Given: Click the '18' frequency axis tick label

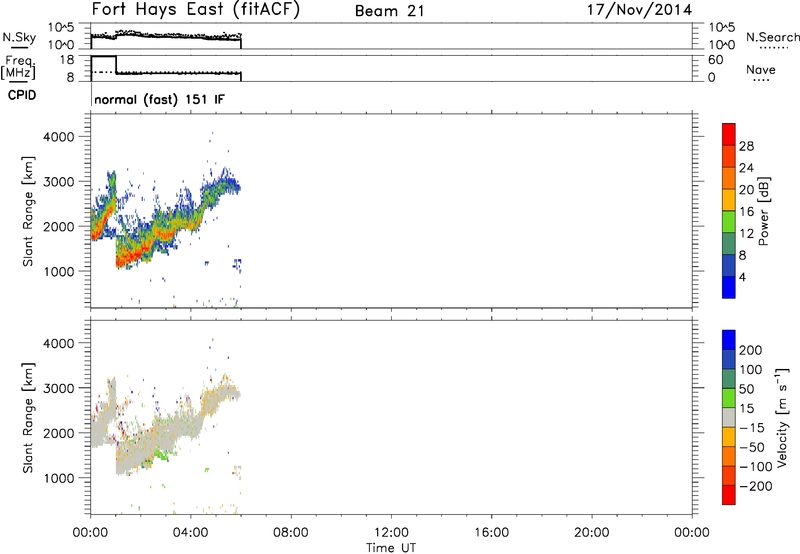Looking at the screenshot, I should click(67, 60).
